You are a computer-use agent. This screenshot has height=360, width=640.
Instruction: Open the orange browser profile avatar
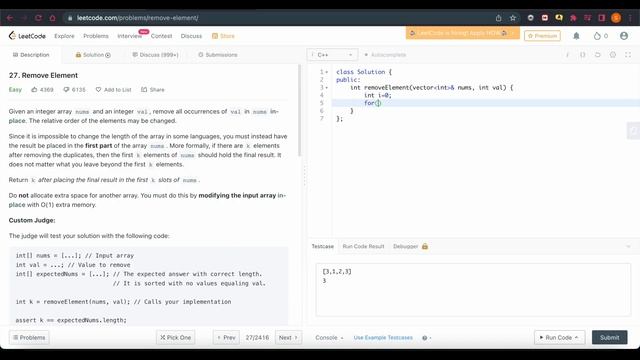(x=616, y=18)
